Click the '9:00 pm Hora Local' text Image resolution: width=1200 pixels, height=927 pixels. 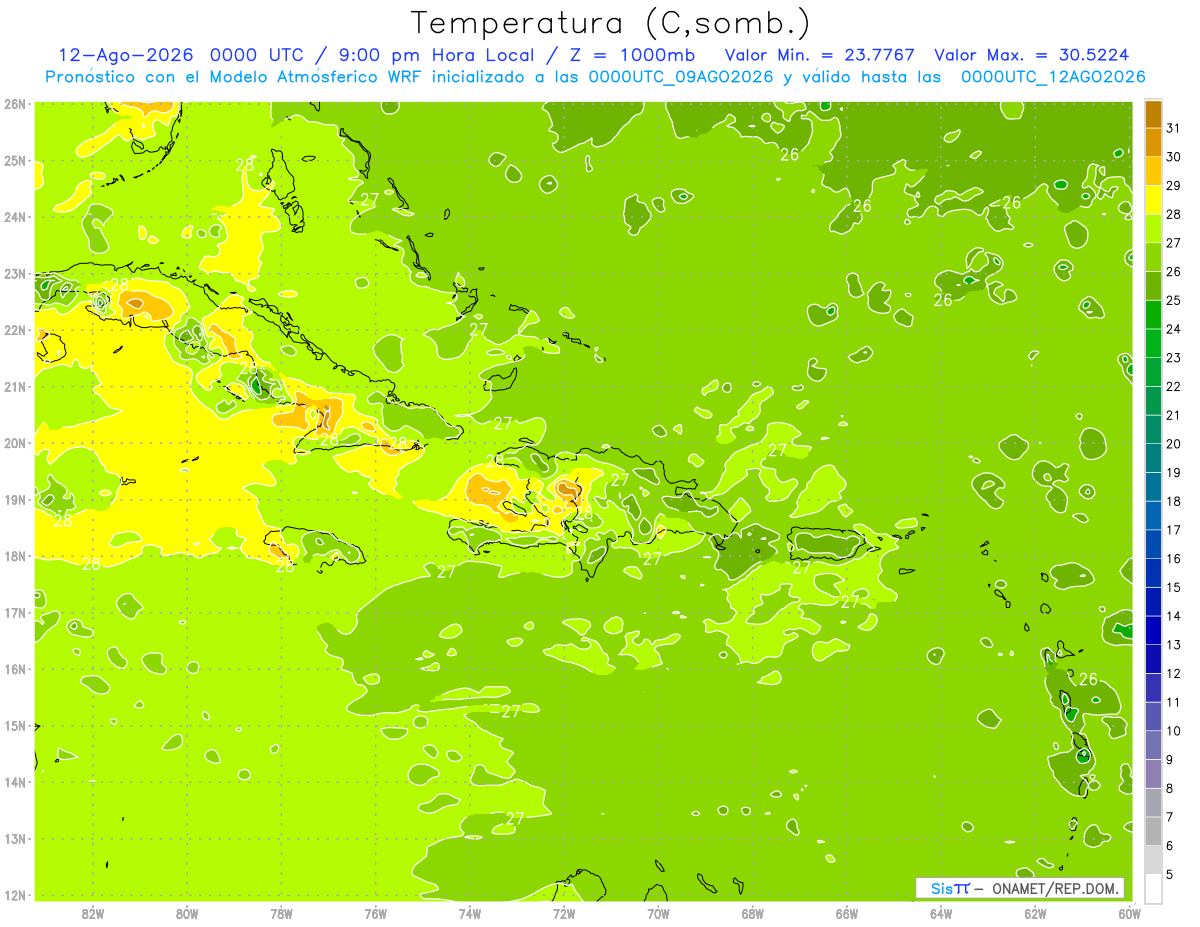coord(436,55)
